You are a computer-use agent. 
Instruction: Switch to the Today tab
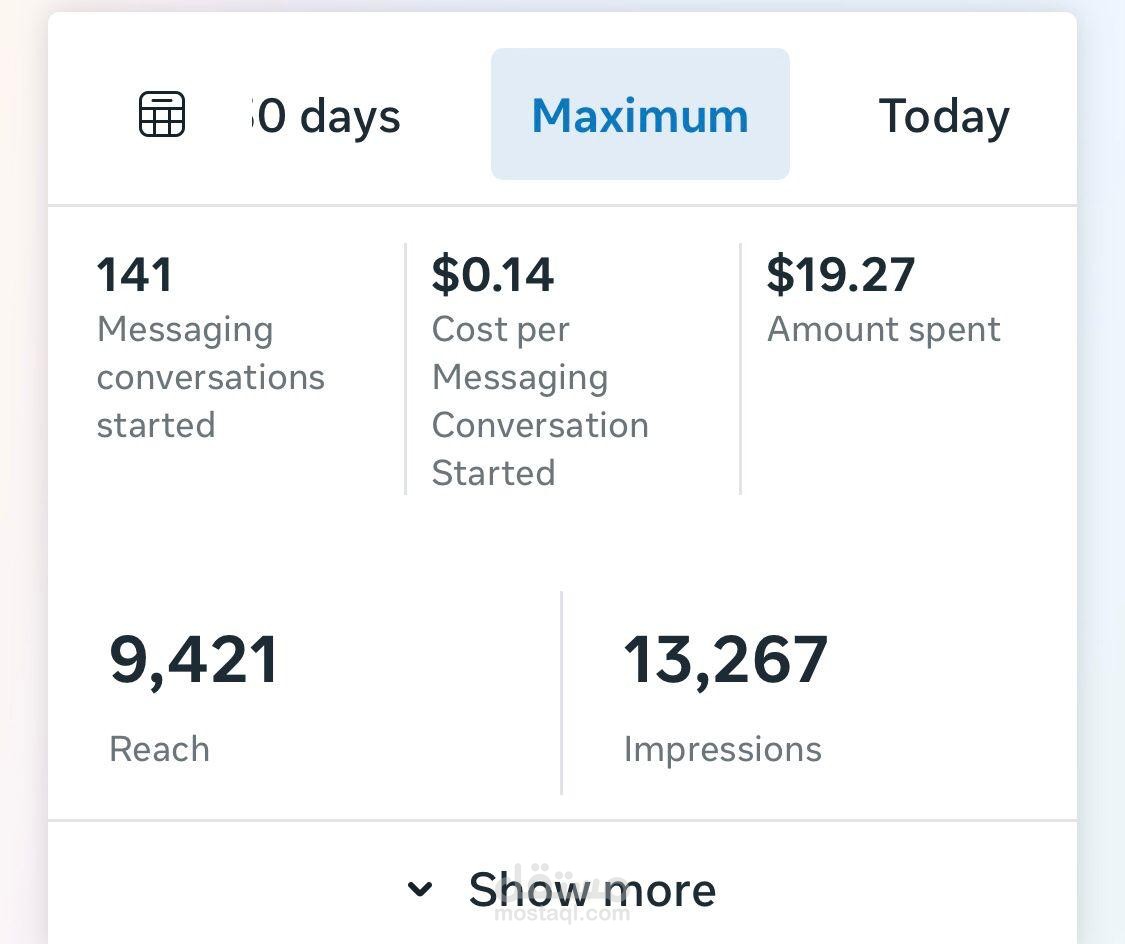click(x=943, y=117)
